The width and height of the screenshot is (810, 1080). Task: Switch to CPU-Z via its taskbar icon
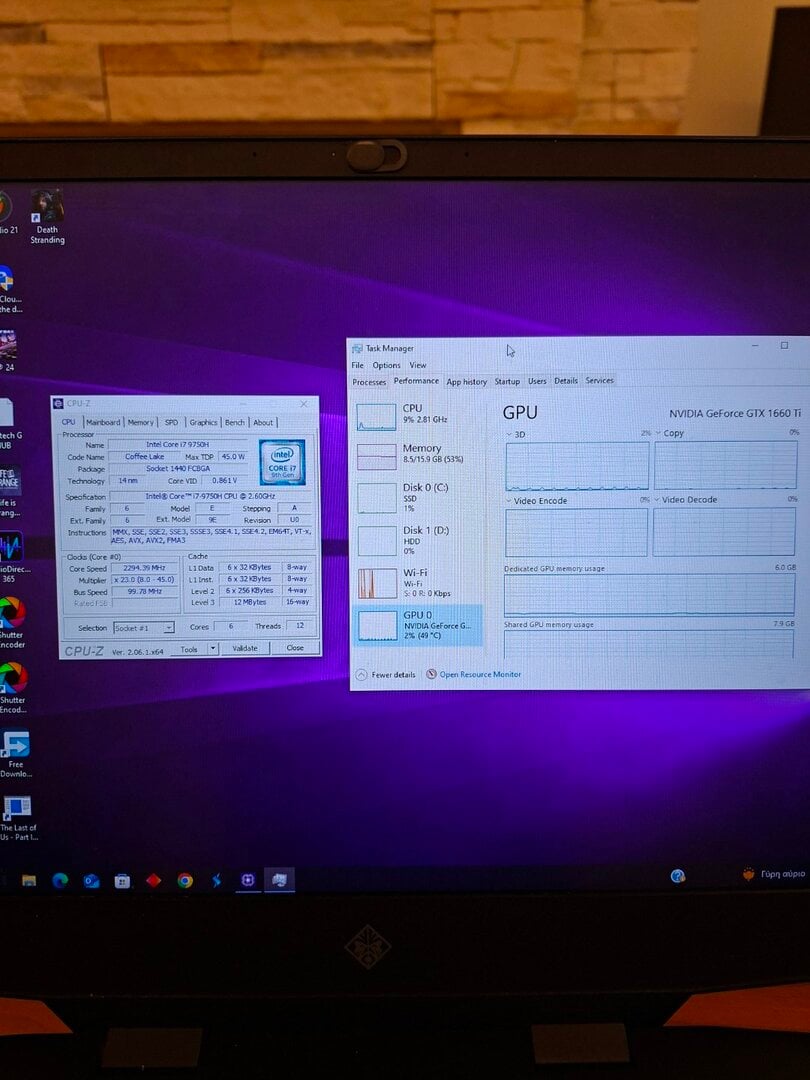coord(247,880)
